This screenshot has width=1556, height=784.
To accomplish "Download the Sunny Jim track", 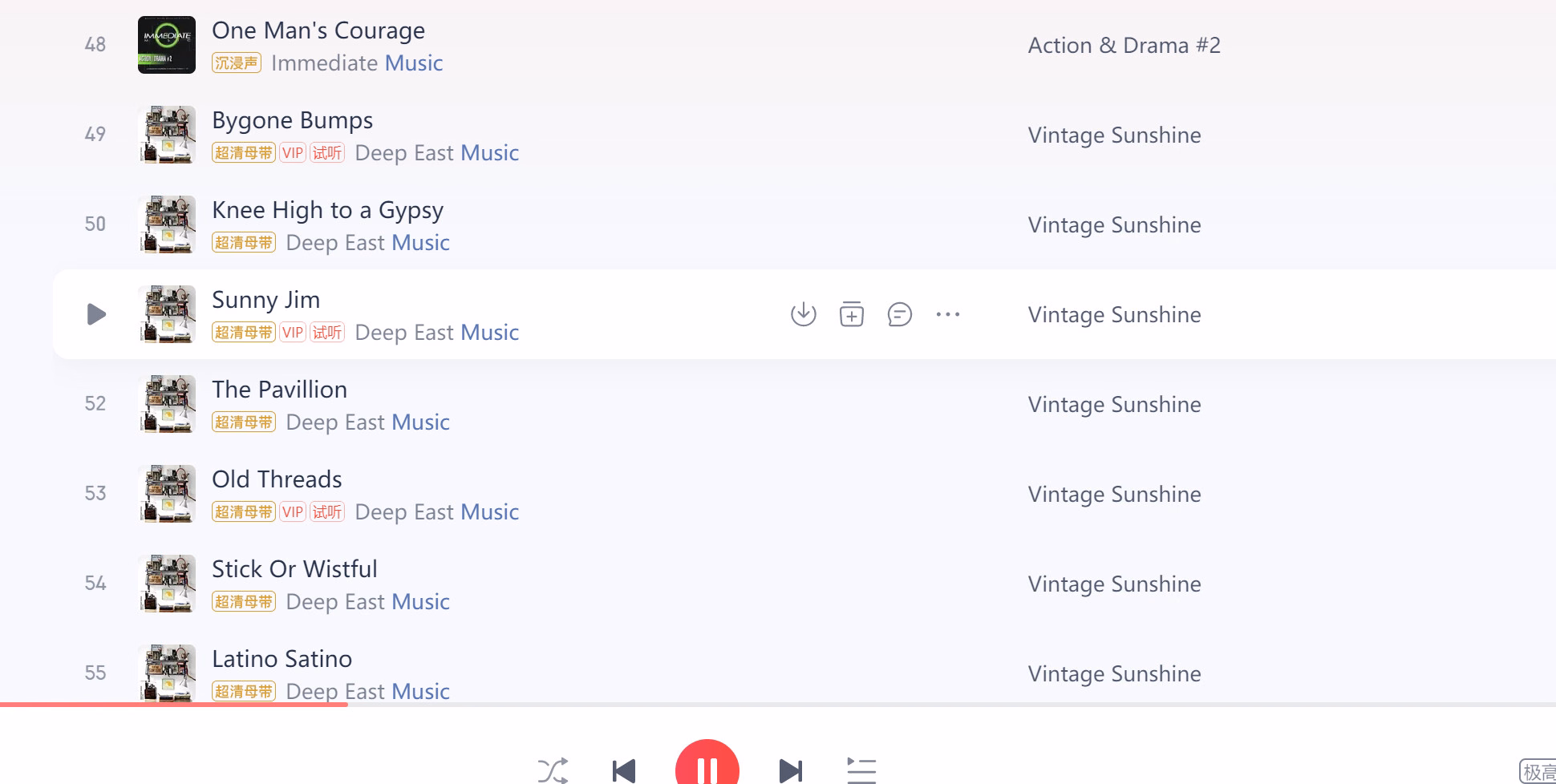I will coord(803,314).
